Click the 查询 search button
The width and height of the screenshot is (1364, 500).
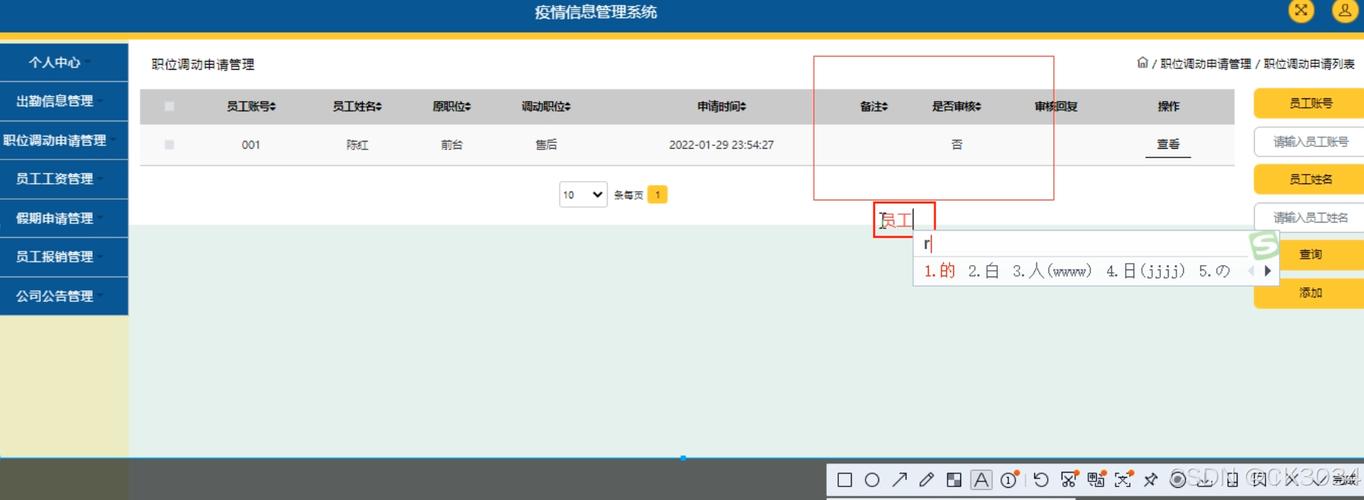pyautogui.click(x=1309, y=254)
